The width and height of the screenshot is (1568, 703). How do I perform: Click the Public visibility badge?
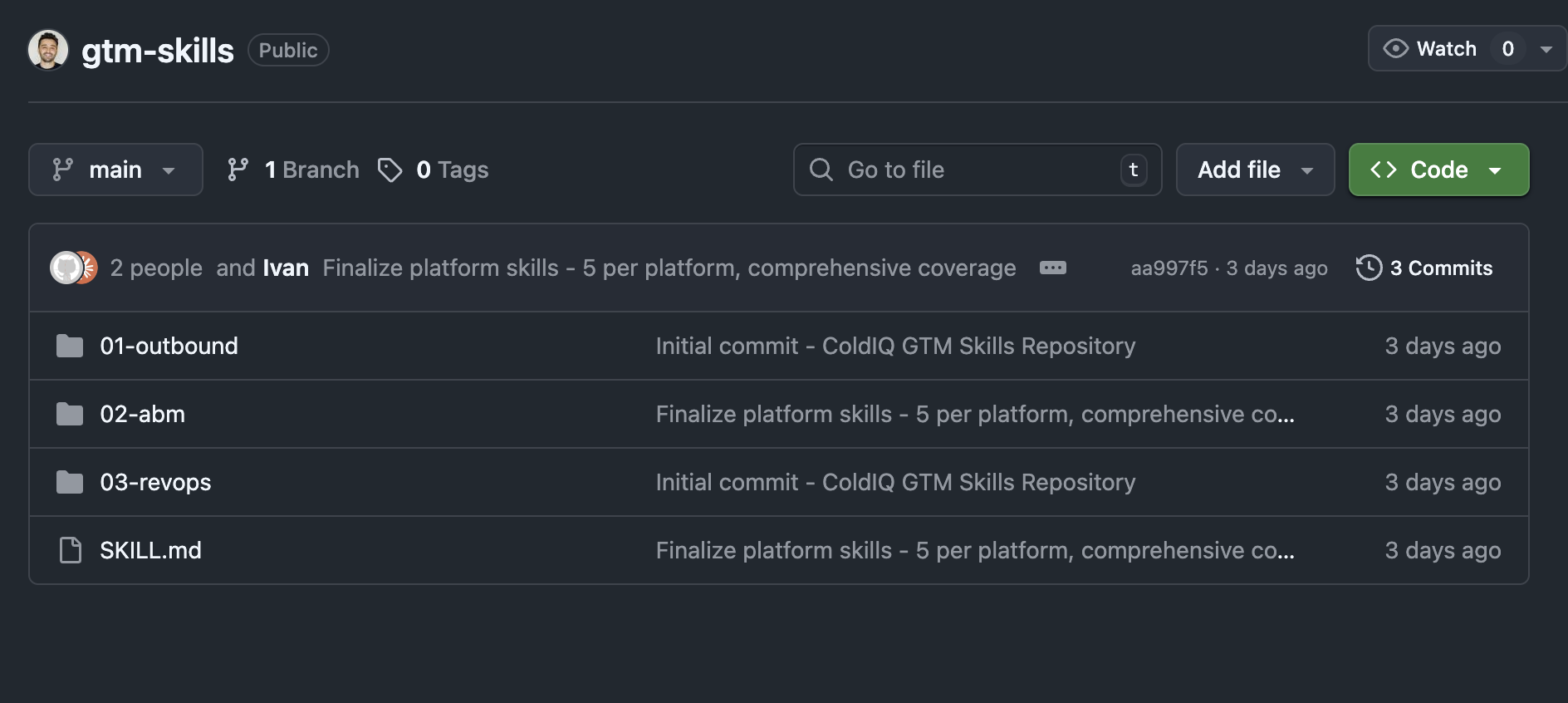pyautogui.click(x=288, y=50)
